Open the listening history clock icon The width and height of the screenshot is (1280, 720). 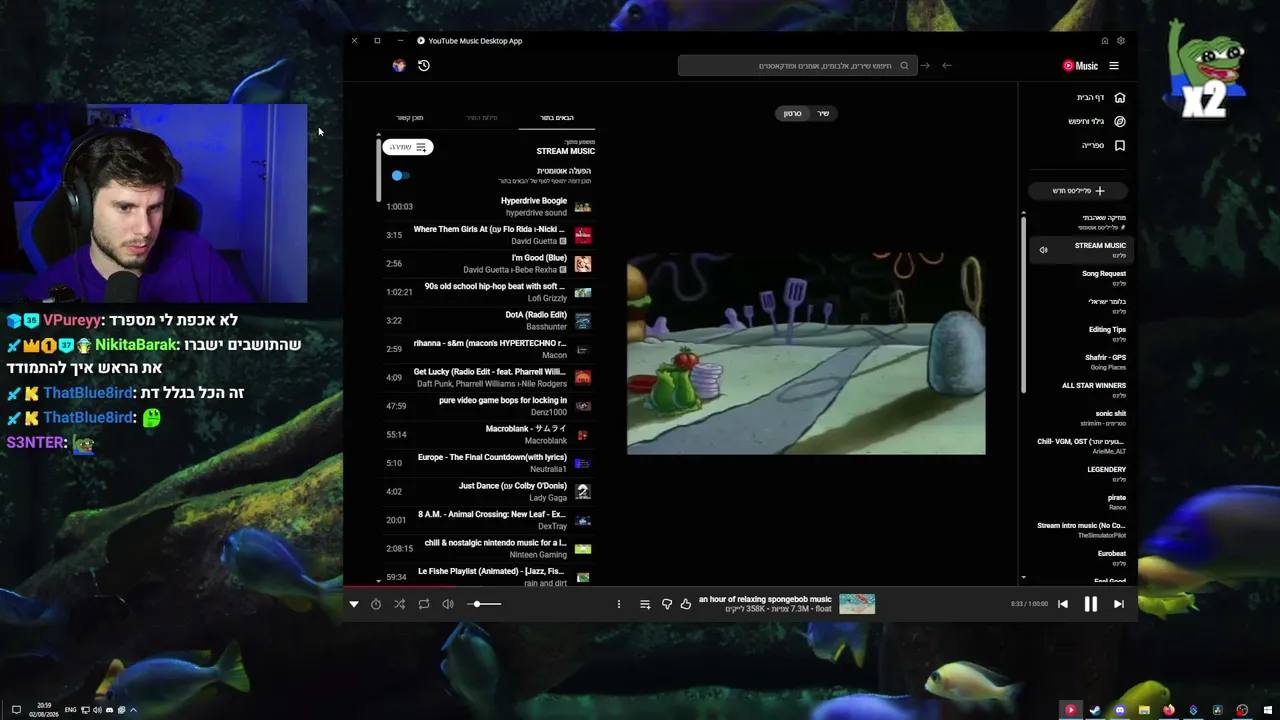point(424,66)
